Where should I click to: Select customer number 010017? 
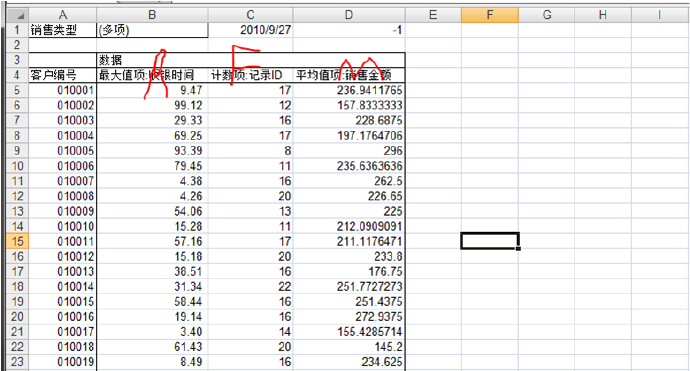pyautogui.click(x=62, y=332)
